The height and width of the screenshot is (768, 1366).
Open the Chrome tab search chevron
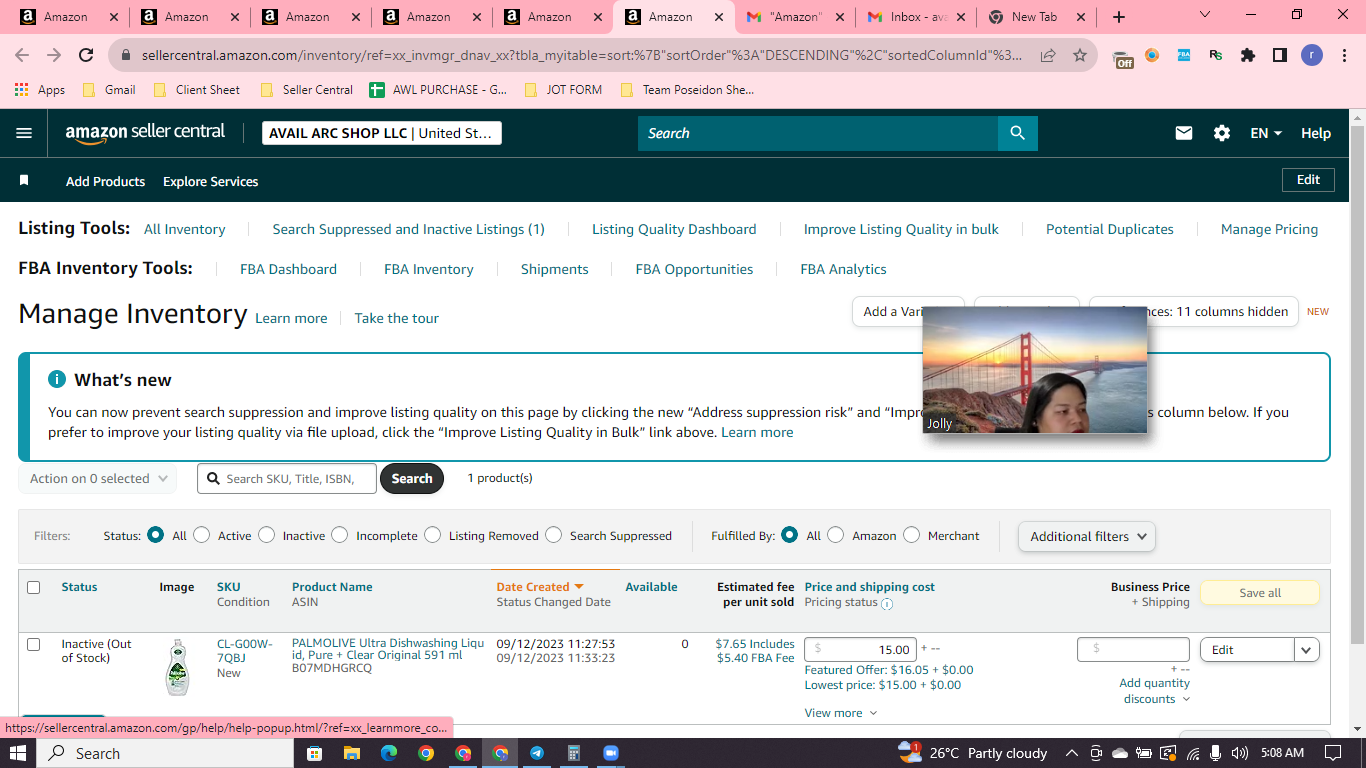[1204, 16]
